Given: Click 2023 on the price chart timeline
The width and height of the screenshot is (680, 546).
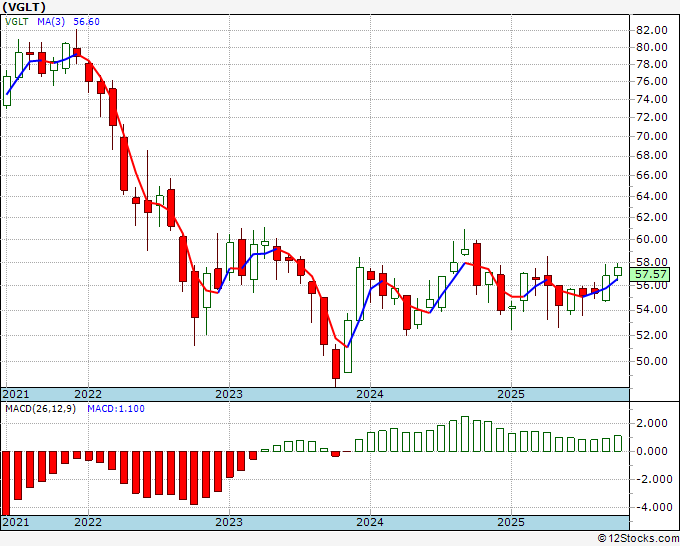Looking at the screenshot, I should point(229,394).
